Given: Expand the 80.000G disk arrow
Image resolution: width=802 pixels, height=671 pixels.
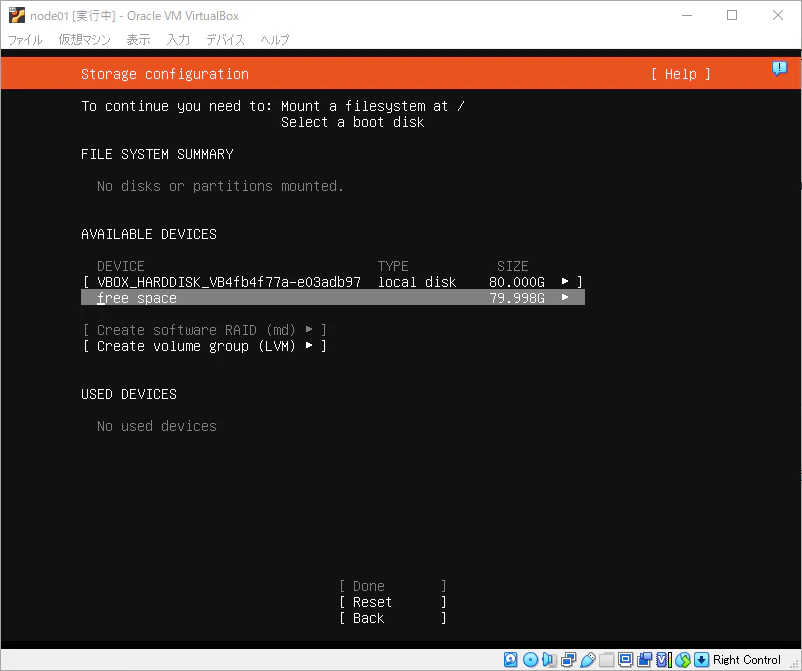Looking at the screenshot, I should (x=565, y=281).
